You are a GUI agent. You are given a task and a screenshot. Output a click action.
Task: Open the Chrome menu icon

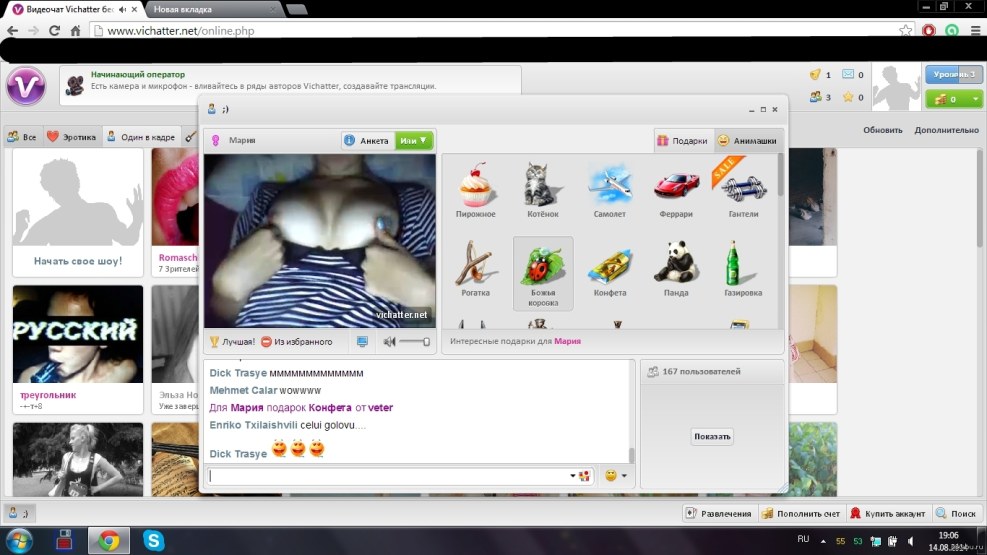975,30
